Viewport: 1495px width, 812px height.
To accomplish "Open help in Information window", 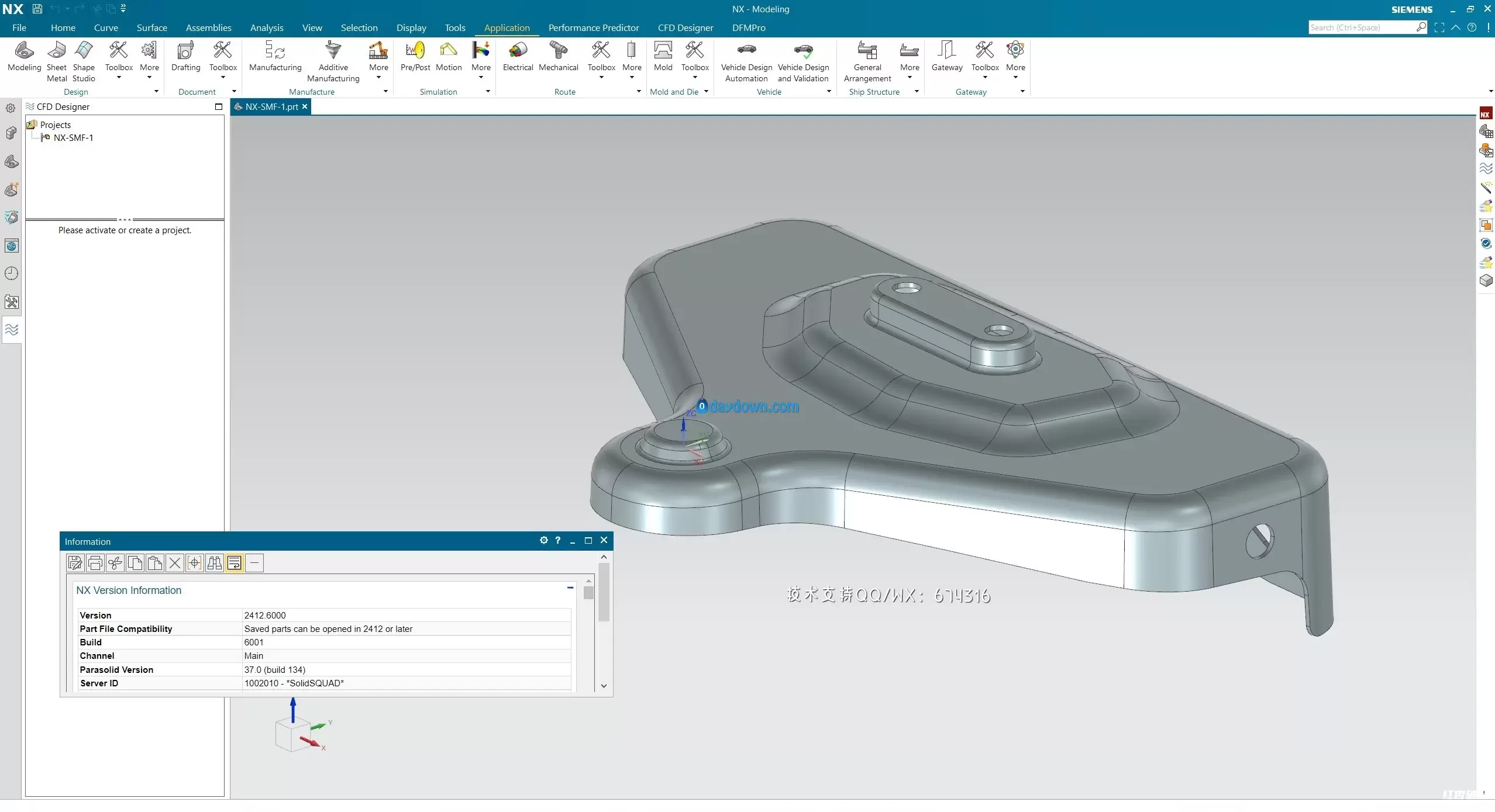I will pos(557,541).
